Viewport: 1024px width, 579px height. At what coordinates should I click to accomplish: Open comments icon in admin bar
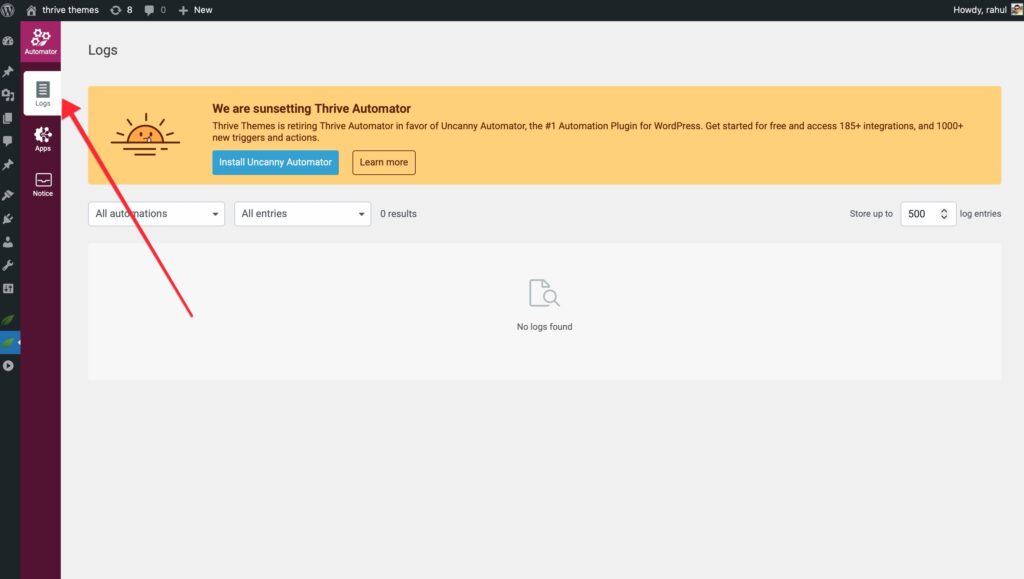(155, 9)
